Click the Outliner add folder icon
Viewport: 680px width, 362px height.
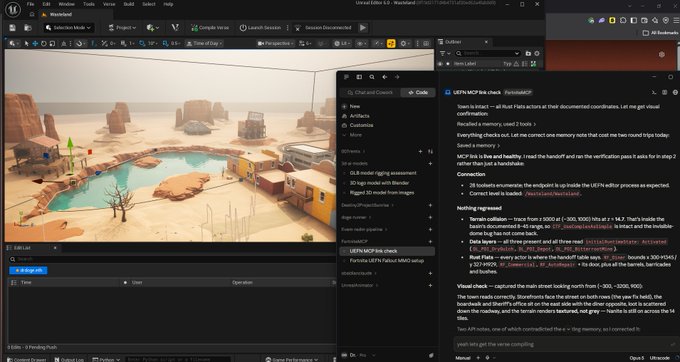click(528, 53)
